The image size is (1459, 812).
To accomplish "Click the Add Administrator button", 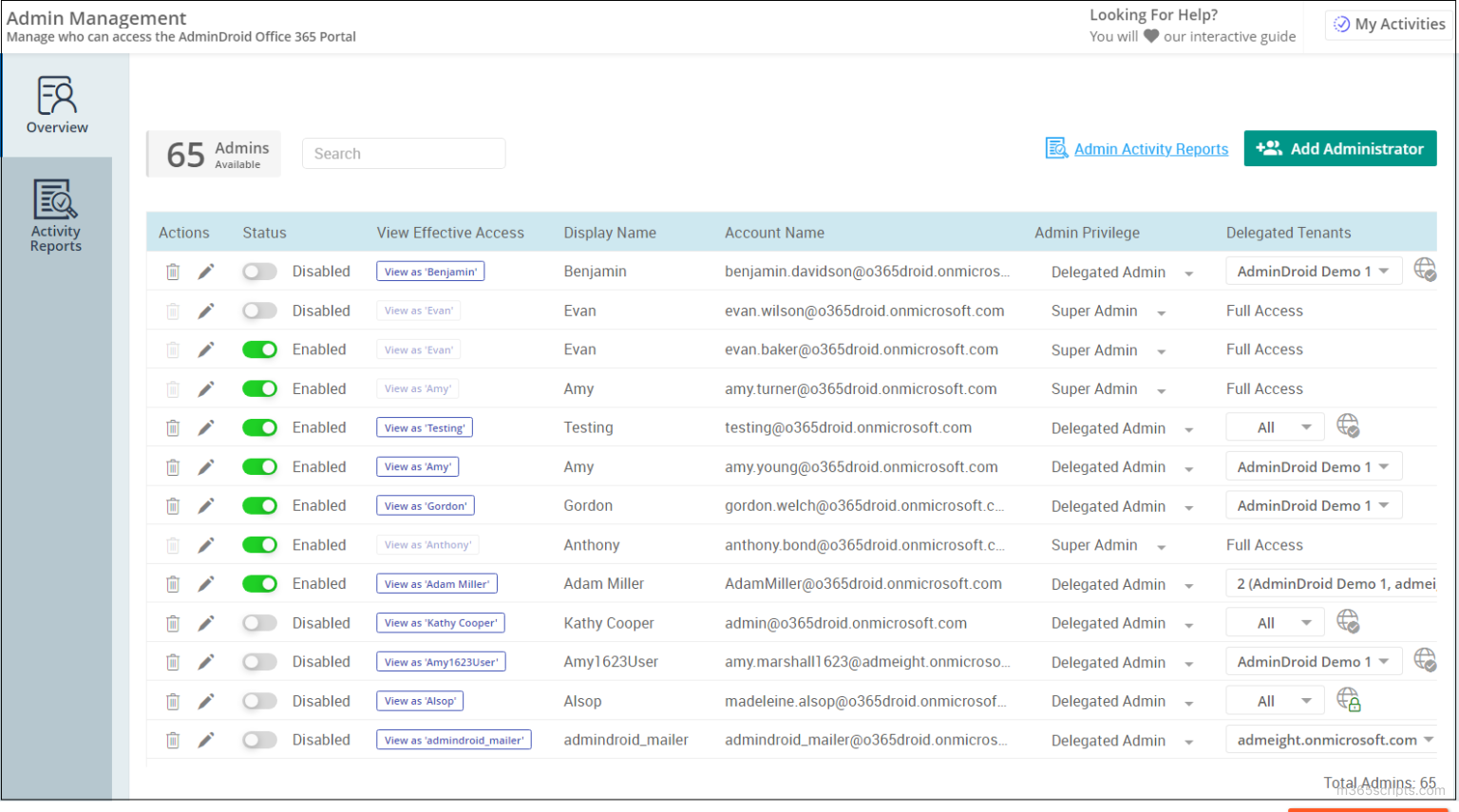I will pyautogui.click(x=1339, y=148).
